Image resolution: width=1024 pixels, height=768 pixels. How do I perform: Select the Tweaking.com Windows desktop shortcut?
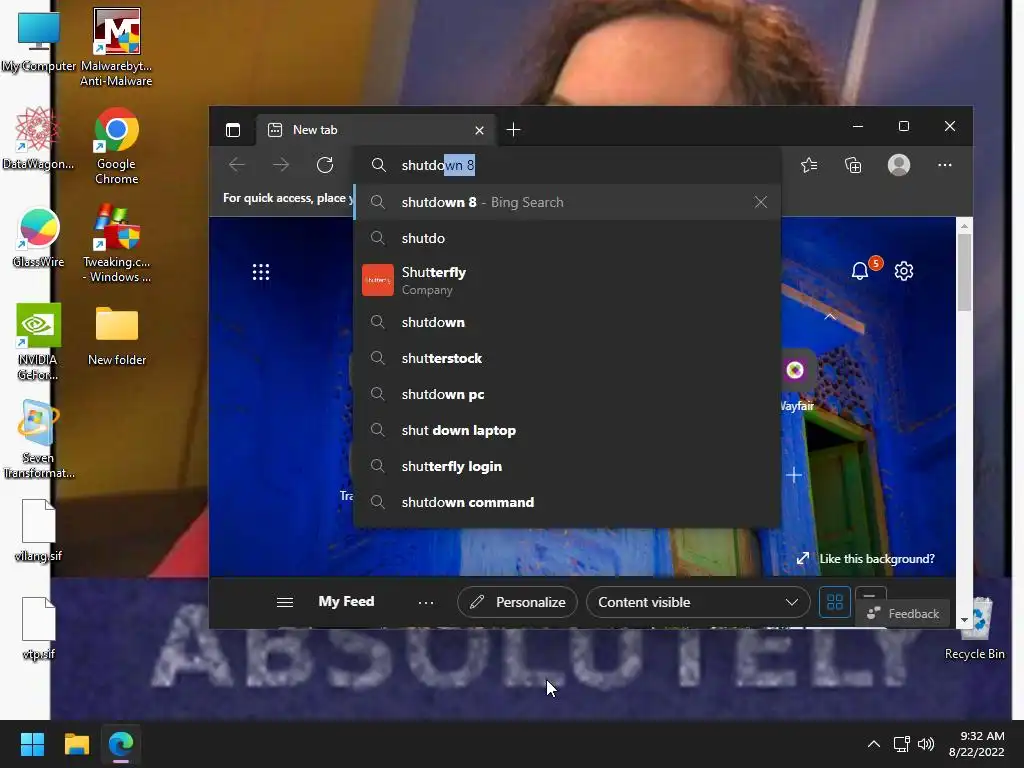pyautogui.click(x=116, y=244)
